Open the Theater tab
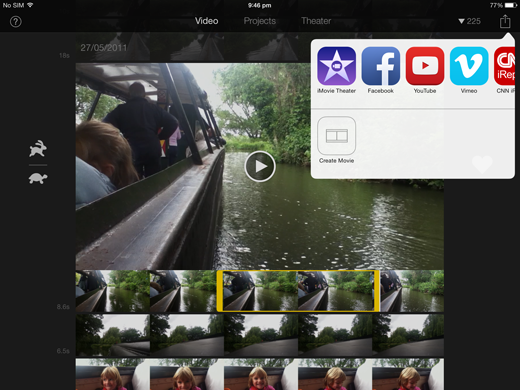This screenshot has height=390, width=520. point(316,21)
